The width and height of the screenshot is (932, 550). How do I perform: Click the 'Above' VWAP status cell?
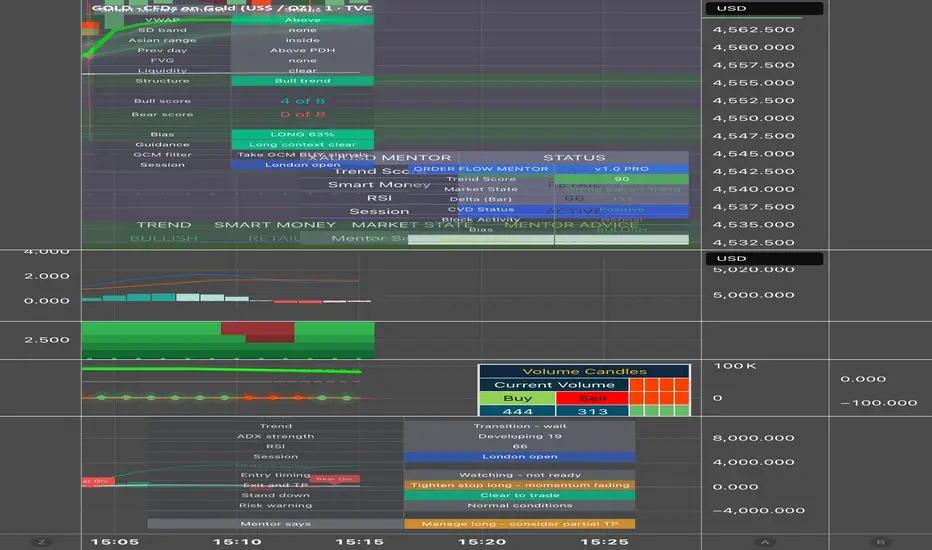click(303, 20)
